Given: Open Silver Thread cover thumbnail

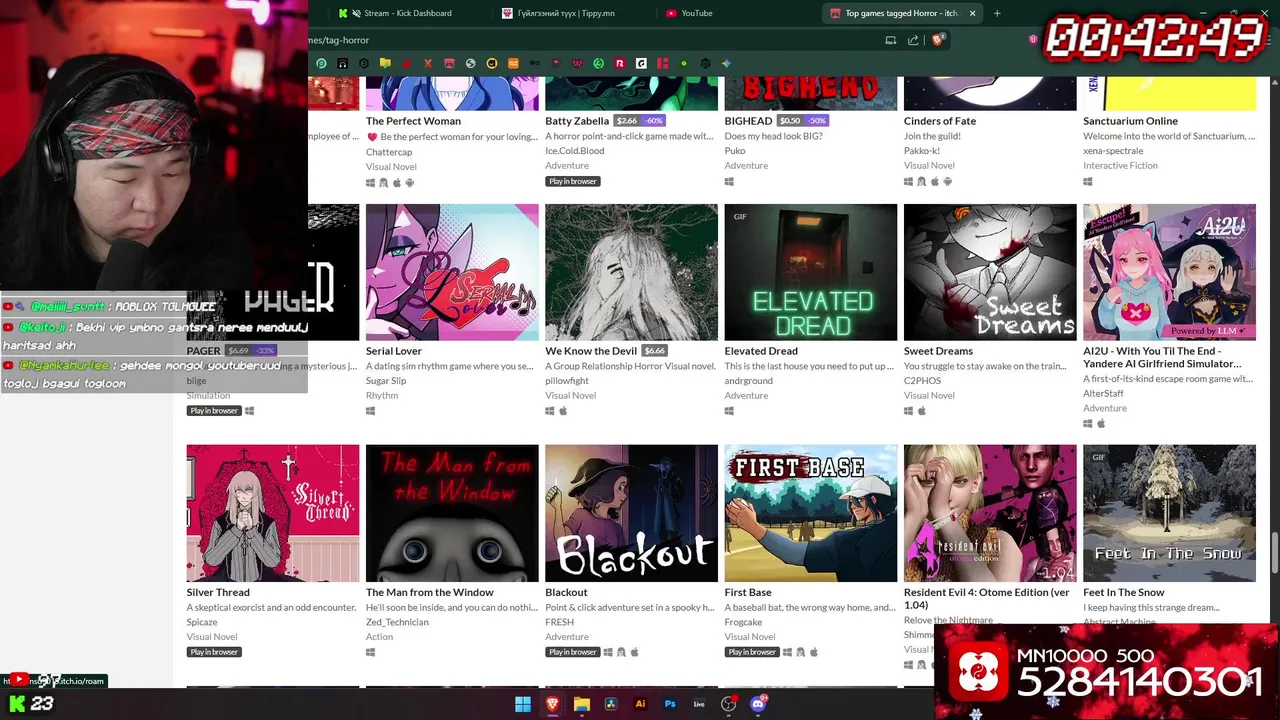Looking at the screenshot, I should [x=273, y=513].
